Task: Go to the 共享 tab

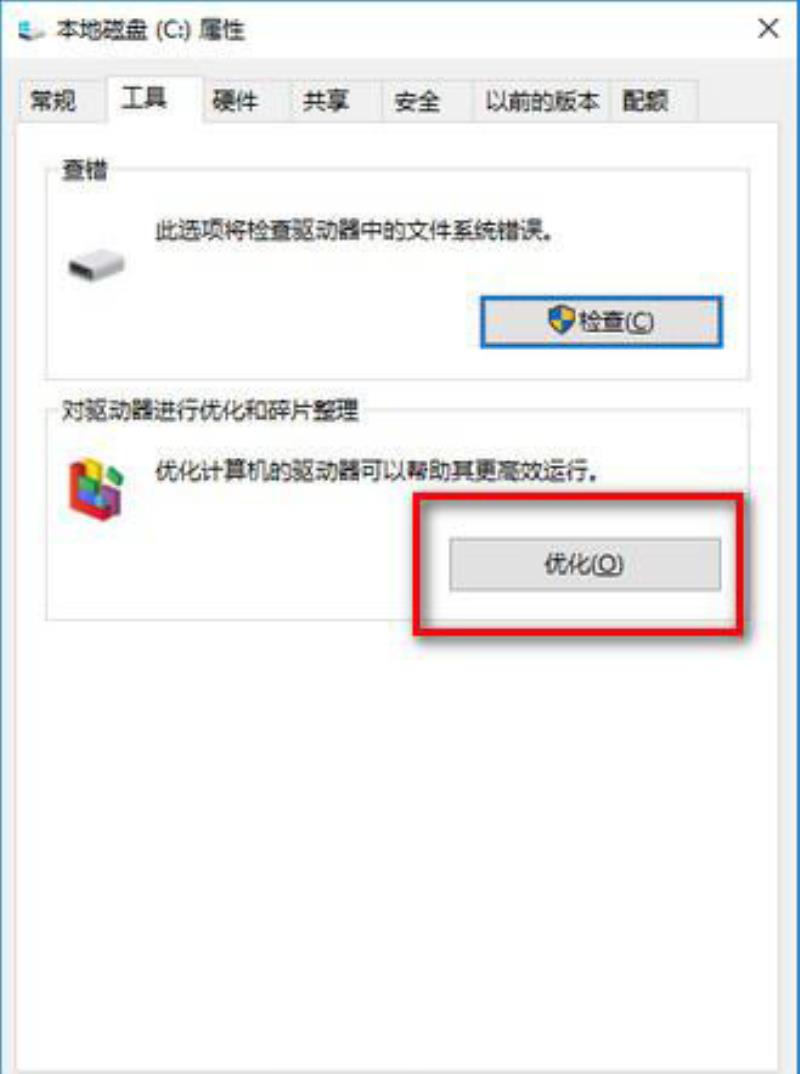Action: [325, 101]
